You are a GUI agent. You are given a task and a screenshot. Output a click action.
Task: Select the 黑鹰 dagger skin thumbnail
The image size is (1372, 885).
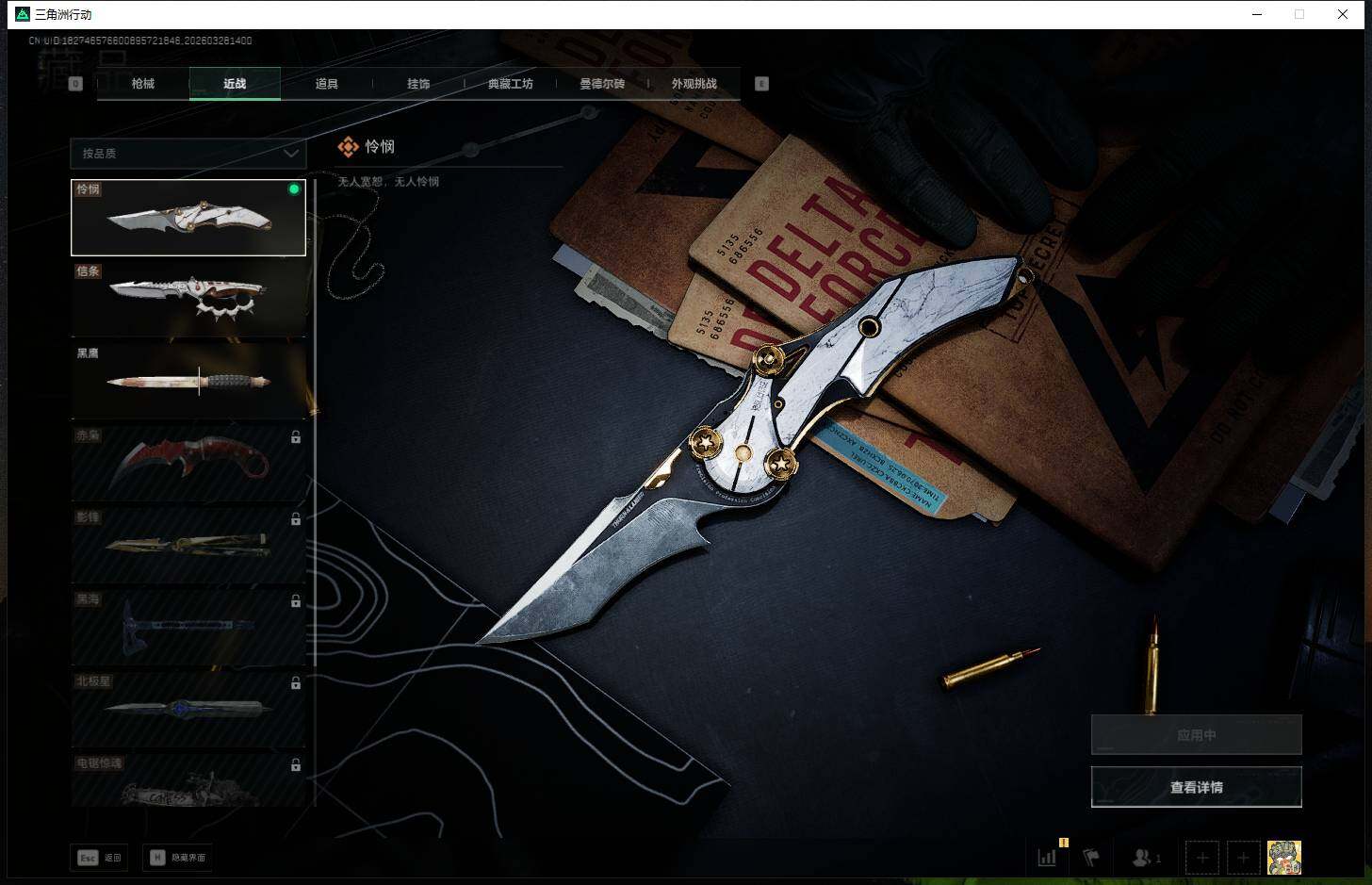(x=188, y=381)
